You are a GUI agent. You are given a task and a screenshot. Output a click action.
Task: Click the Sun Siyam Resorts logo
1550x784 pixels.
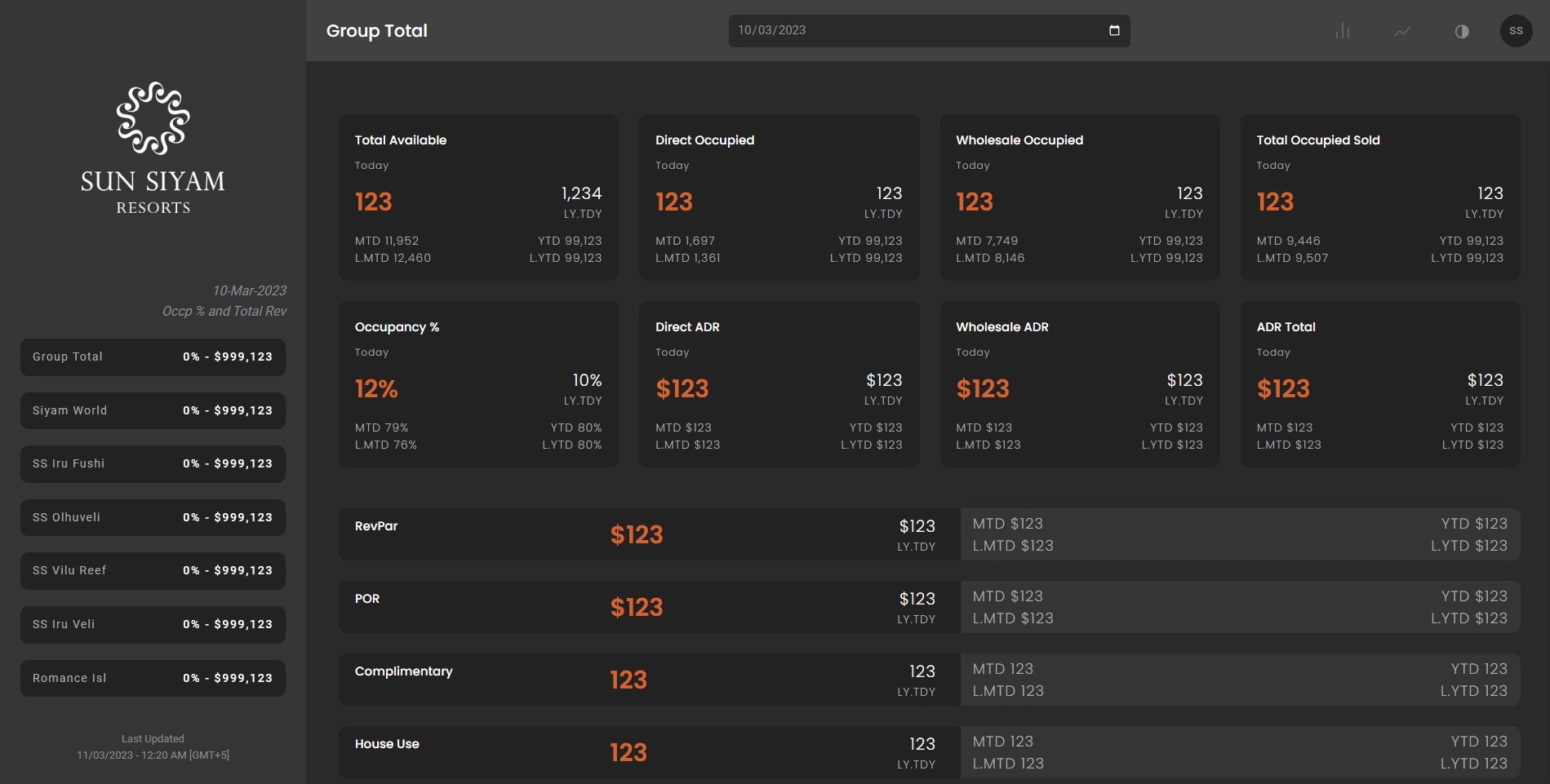coord(153,148)
